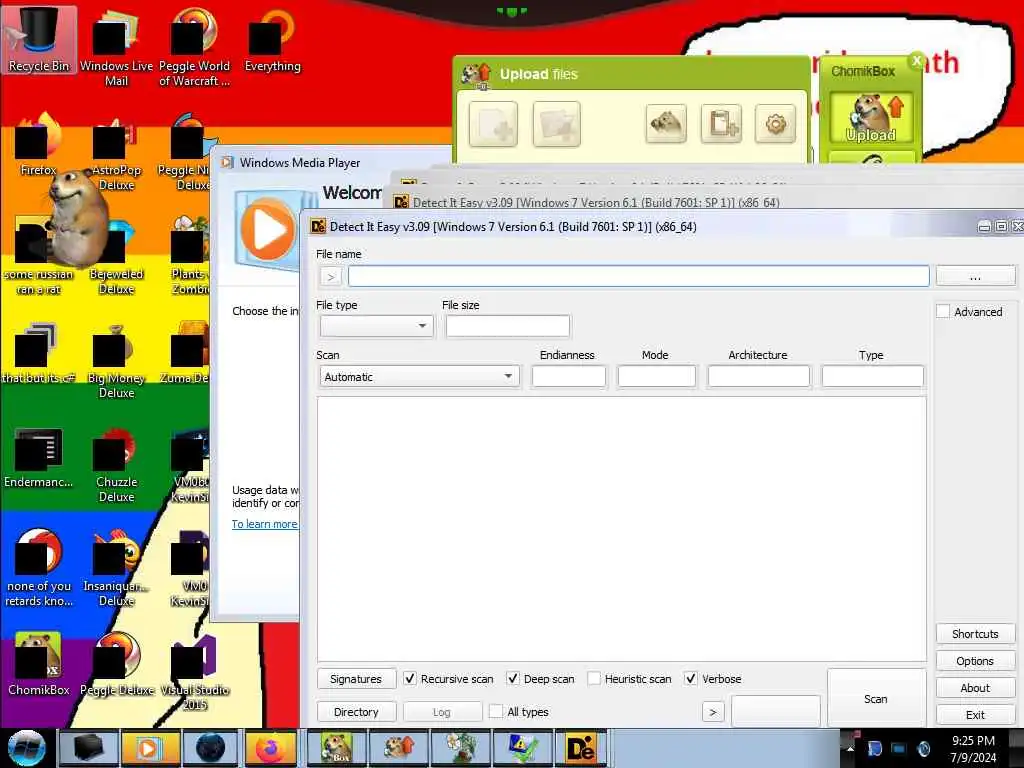1024x768 pixels.
Task: Launch Peggle World of Warcraft shortcut
Action: point(194,49)
